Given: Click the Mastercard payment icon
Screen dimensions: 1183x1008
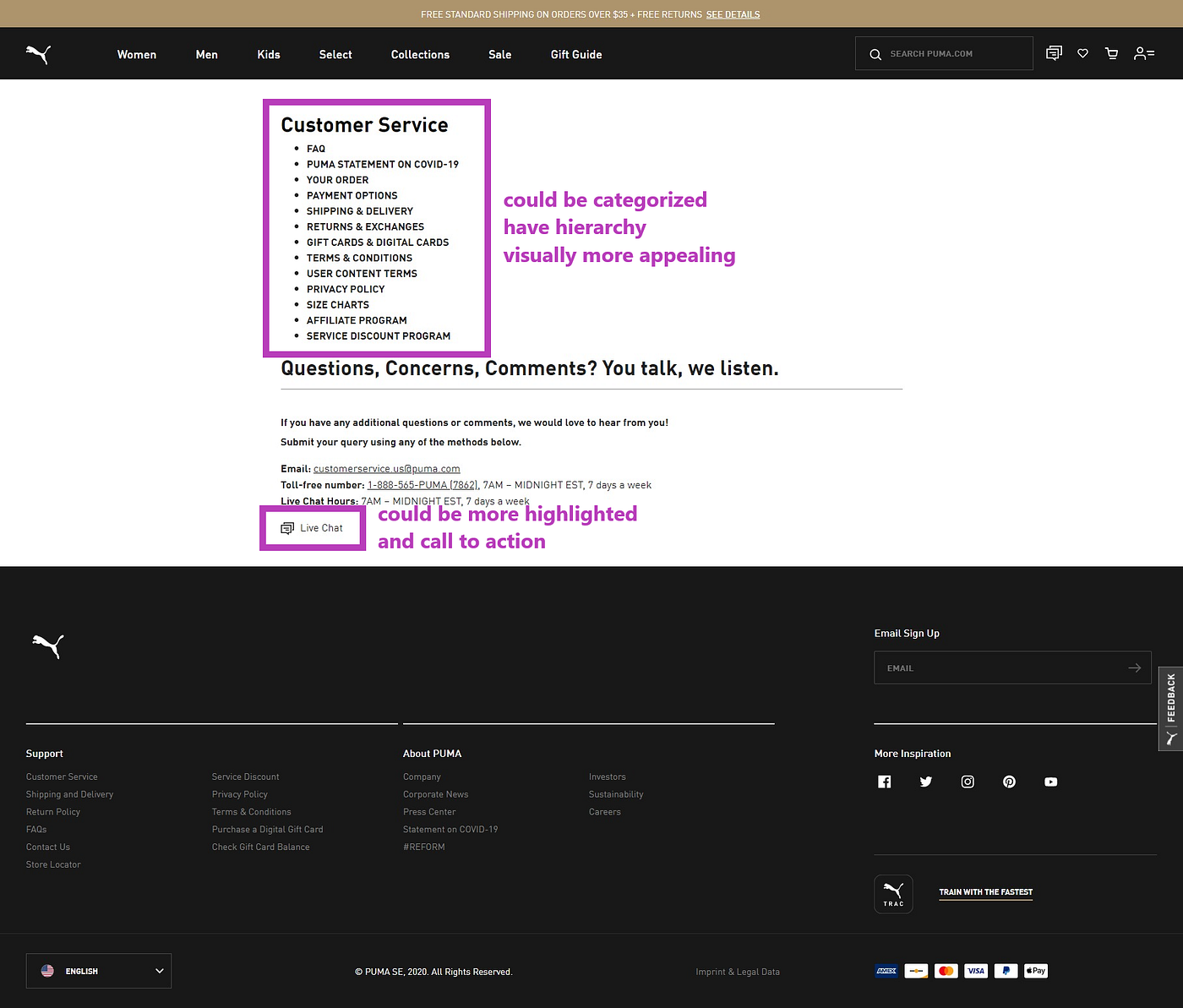Looking at the screenshot, I should [x=946, y=971].
